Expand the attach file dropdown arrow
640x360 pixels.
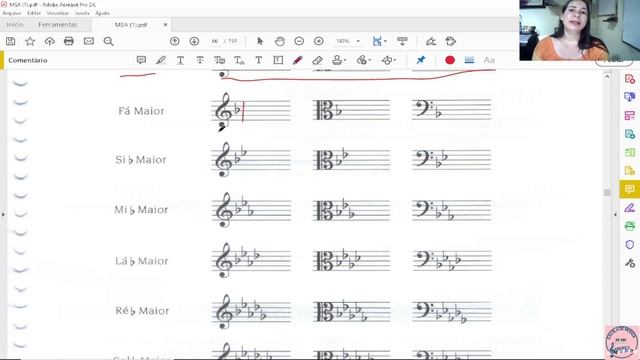pyautogui.click(x=370, y=60)
